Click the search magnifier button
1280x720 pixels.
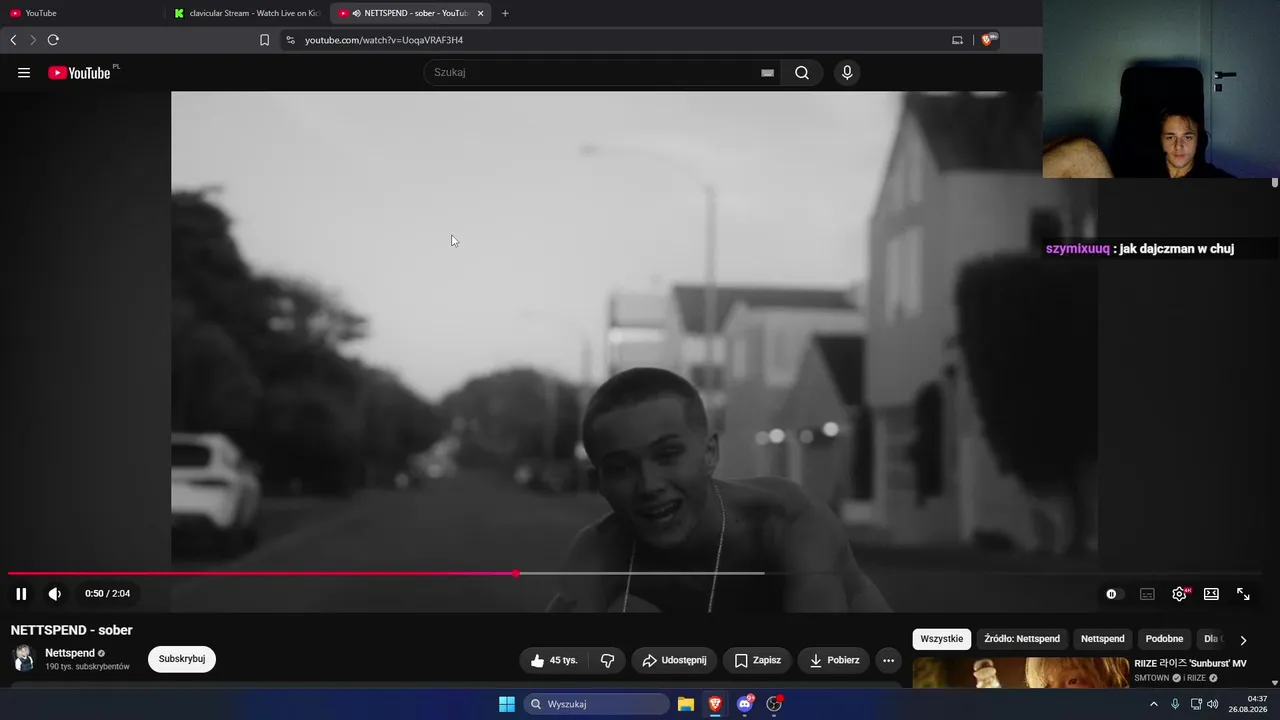click(x=802, y=73)
